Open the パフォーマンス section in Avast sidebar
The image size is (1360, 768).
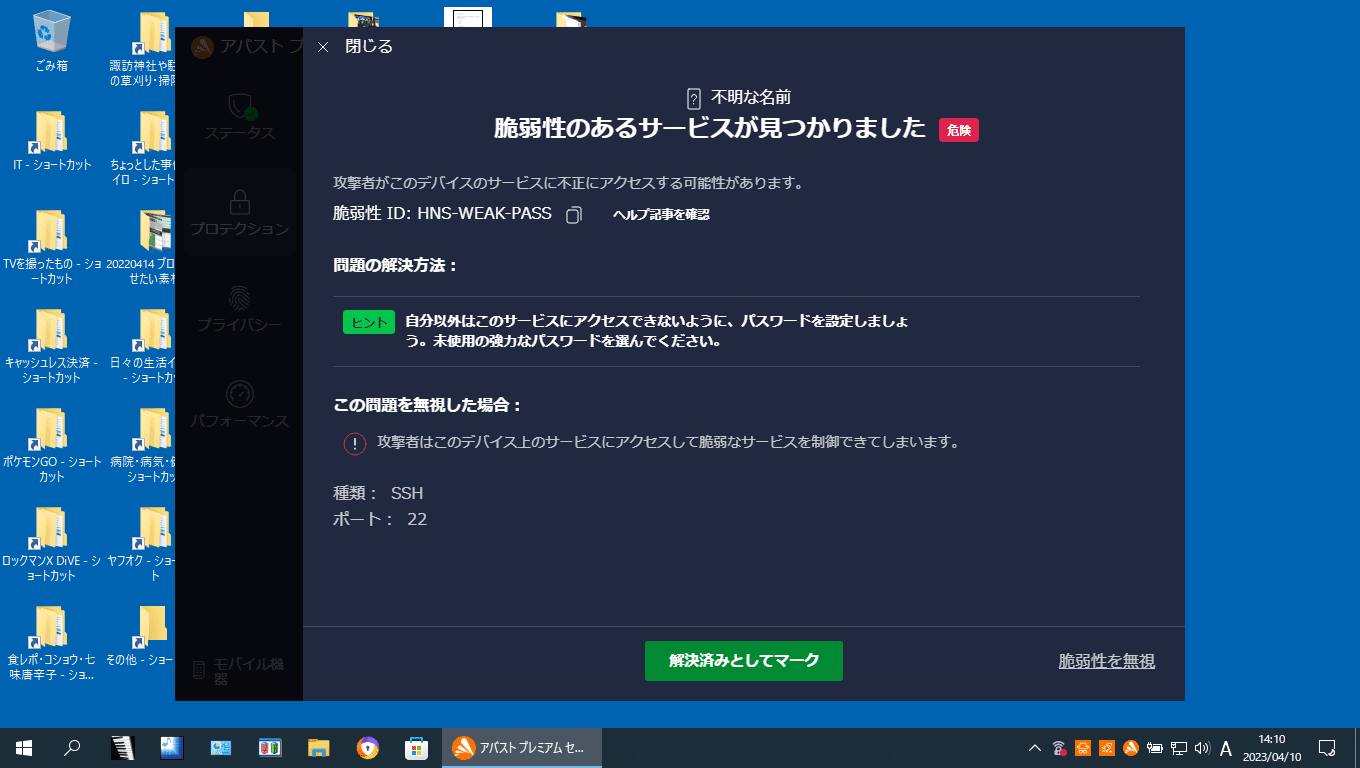(x=239, y=404)
